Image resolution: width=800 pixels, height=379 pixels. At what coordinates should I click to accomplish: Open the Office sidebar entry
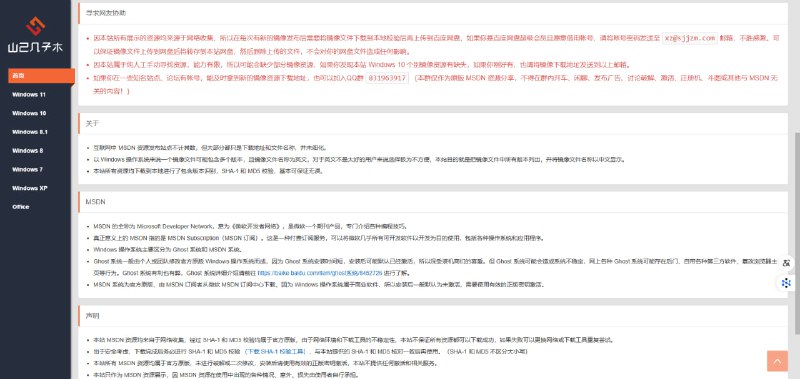(21, 207)
